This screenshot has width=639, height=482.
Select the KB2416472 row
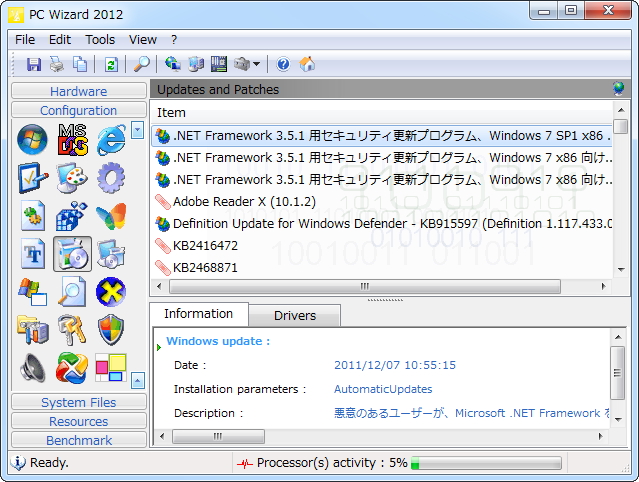(x=382, y=246)
